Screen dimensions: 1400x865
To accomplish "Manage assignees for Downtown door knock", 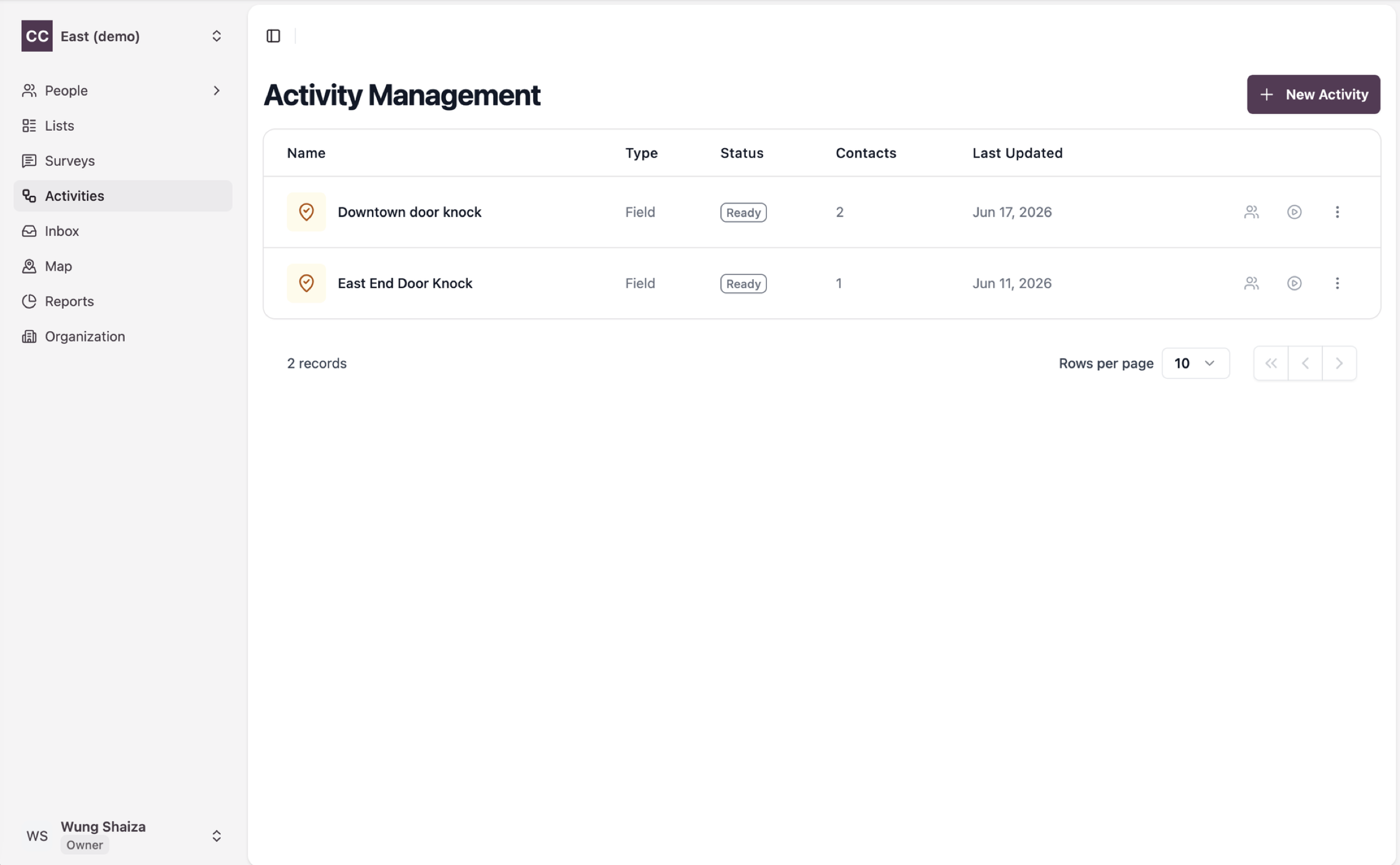I will (1252, 212).
